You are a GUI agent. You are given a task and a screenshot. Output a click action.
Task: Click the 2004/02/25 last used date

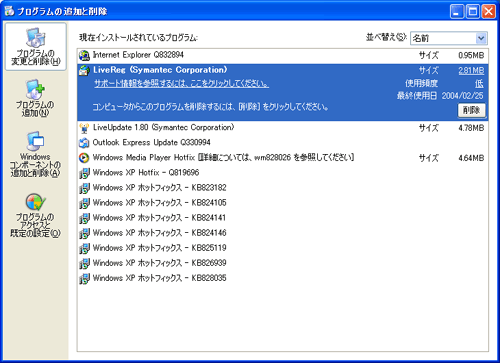click(x=462, y=96)
